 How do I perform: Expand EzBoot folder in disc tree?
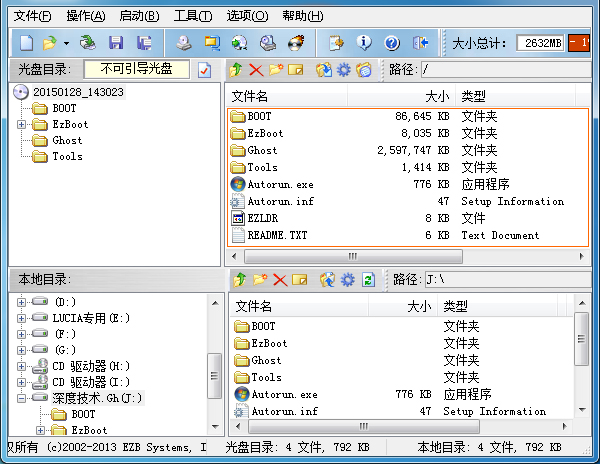coord(21,124)
